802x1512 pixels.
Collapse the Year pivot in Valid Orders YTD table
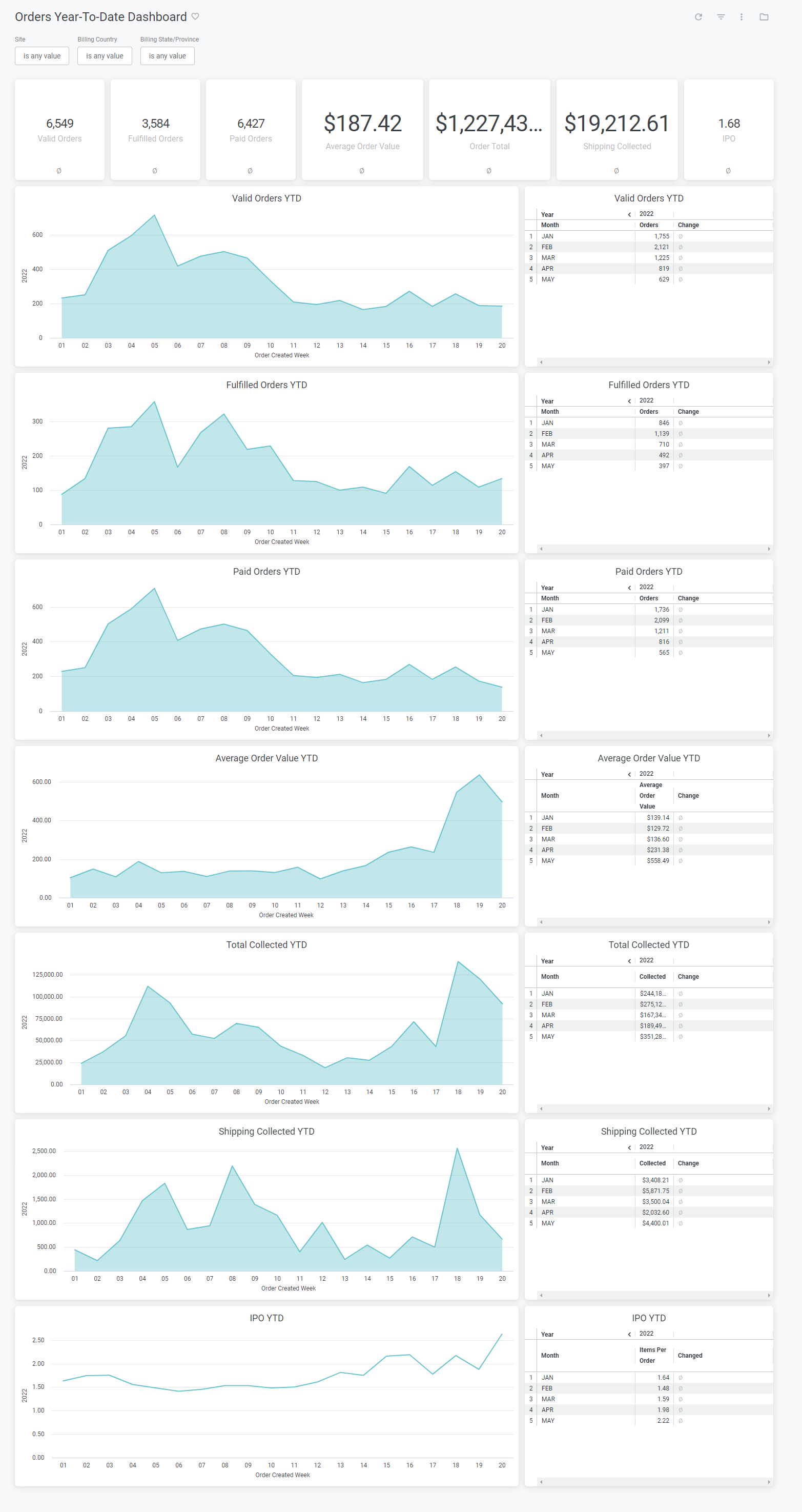629,214
